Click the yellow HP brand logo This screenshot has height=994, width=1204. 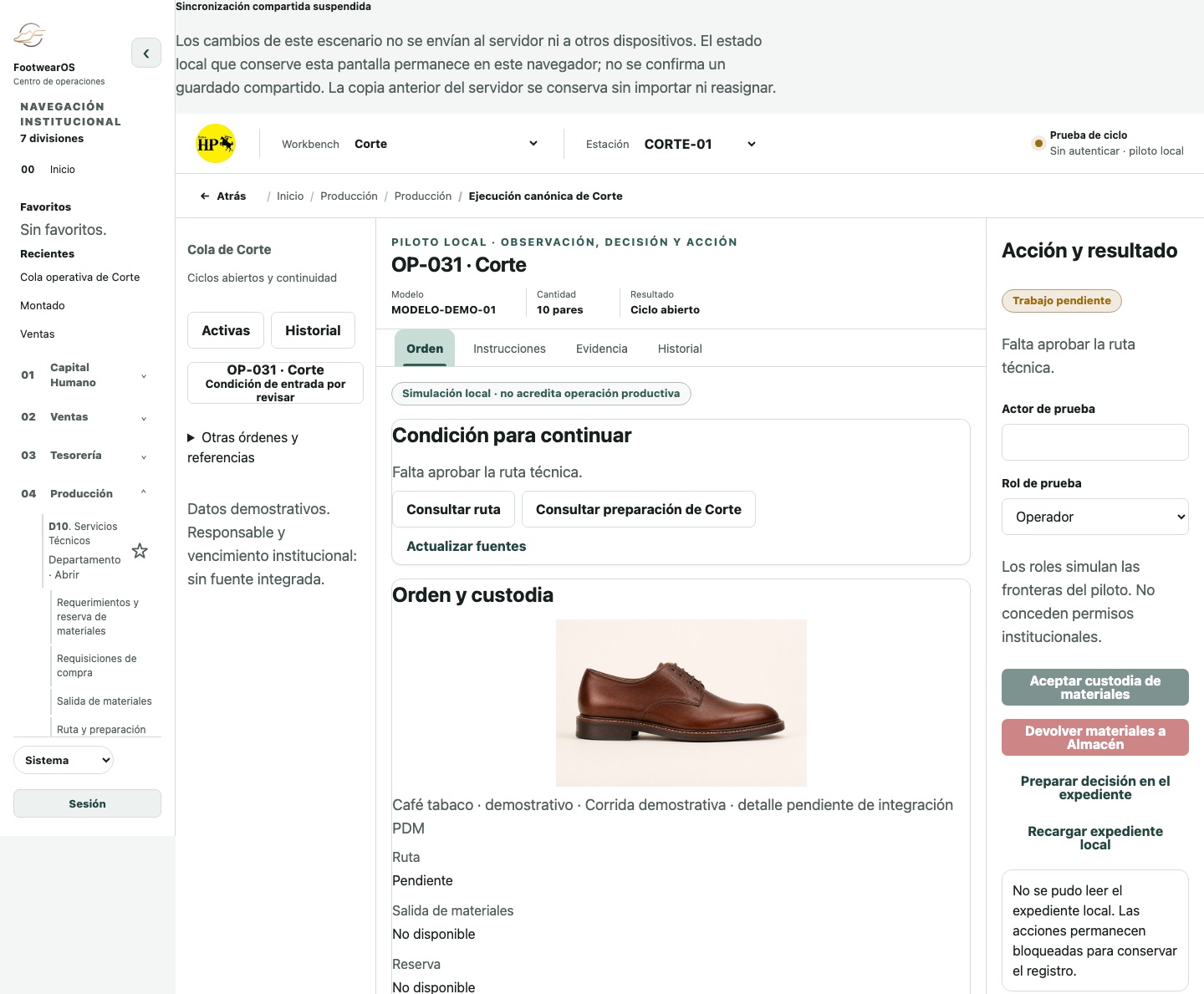click(216, 144)
